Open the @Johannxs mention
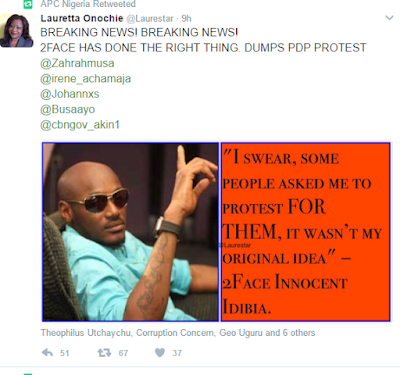This screenshot has width=400, height=375. (70, 94)
